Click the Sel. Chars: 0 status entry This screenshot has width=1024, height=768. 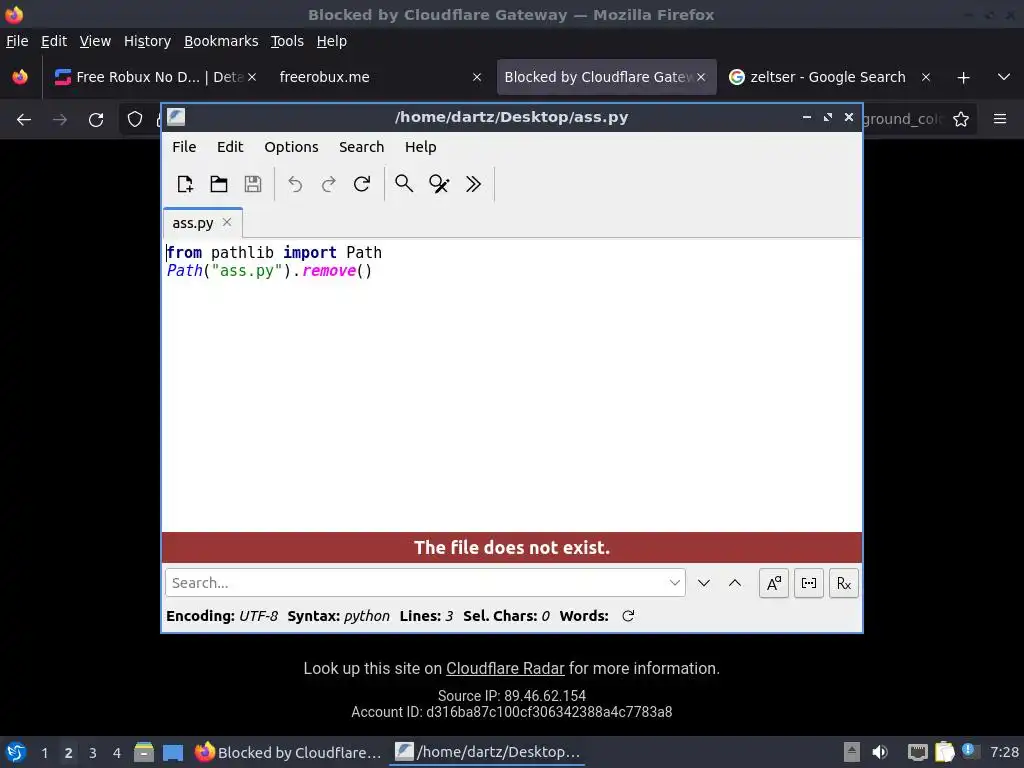[x=506, y=616]
